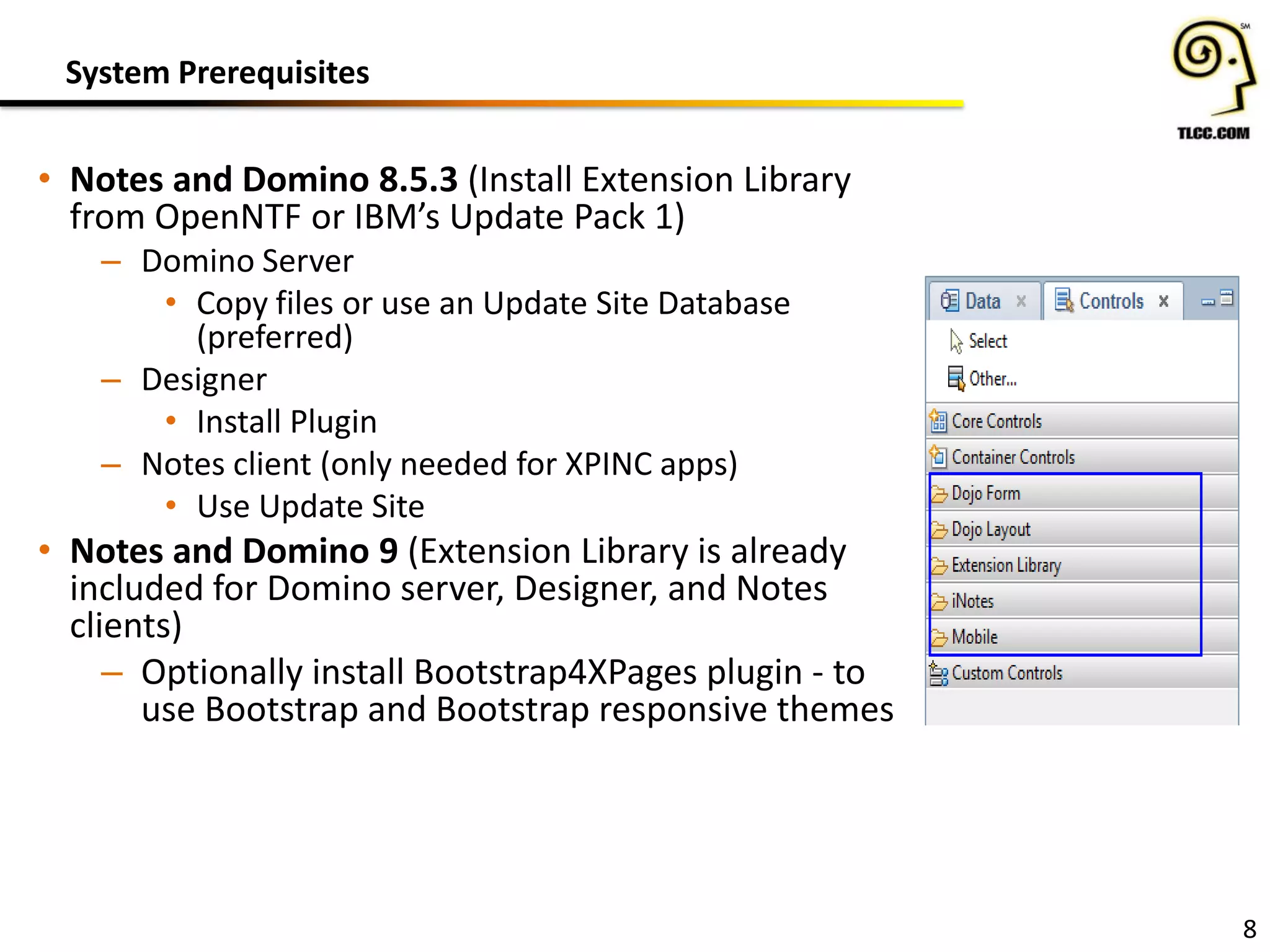This screenshot has width=1270, height=952.
Task: Click the Controls tab icon
Action: [1064, 301]
